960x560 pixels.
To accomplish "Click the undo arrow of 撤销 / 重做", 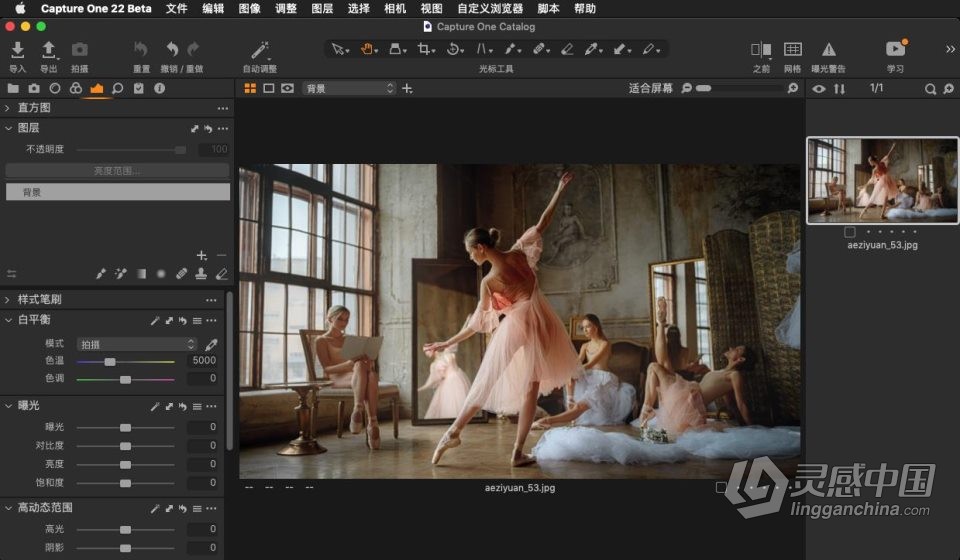I will point(173,49).
